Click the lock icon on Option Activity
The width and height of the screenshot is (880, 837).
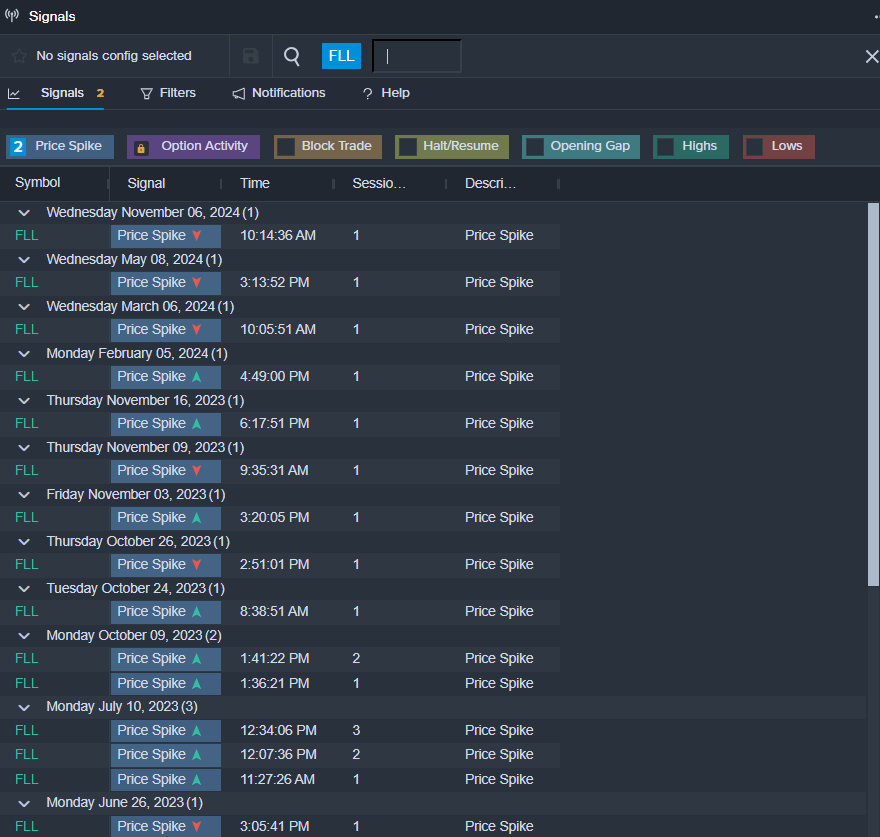141,147
